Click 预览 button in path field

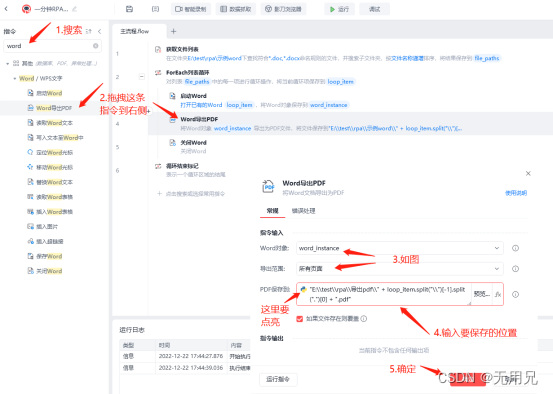tap(481, 294)
